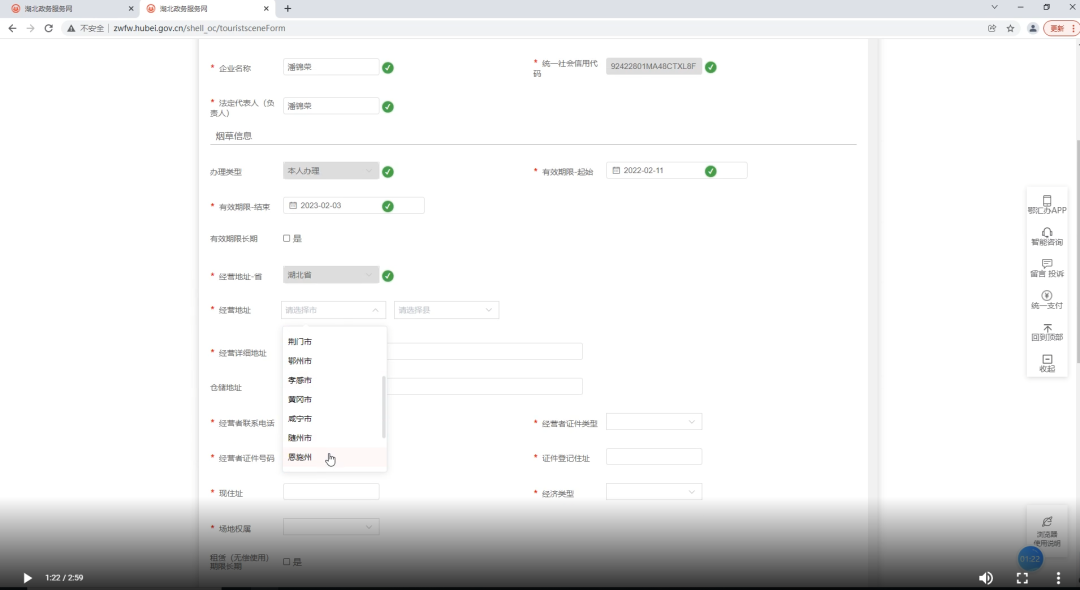The image size is (1080, 590).
Task: Open a new browser tab
Action: (x=288, y=8)
